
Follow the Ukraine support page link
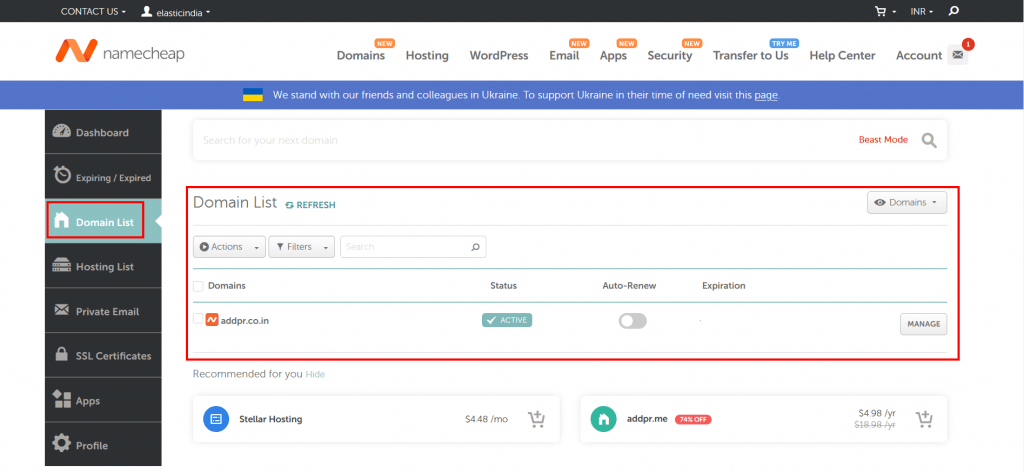pos(766,95)
